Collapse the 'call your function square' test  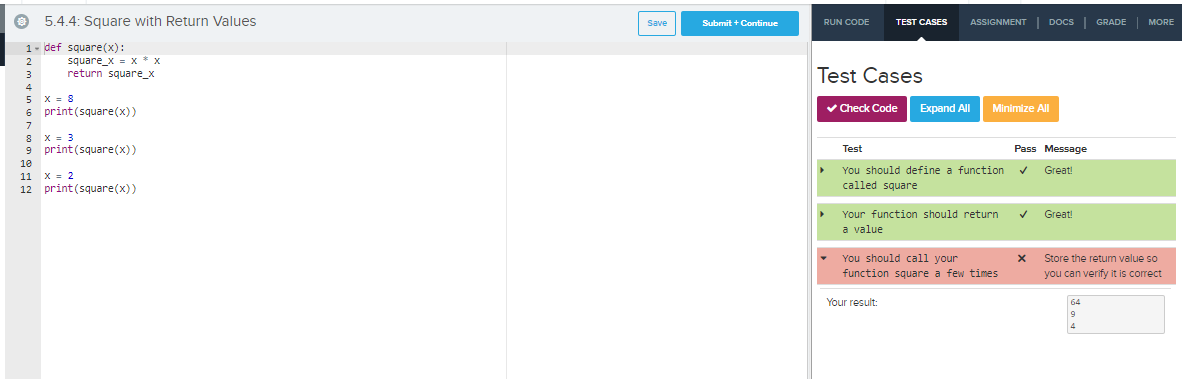822,258
